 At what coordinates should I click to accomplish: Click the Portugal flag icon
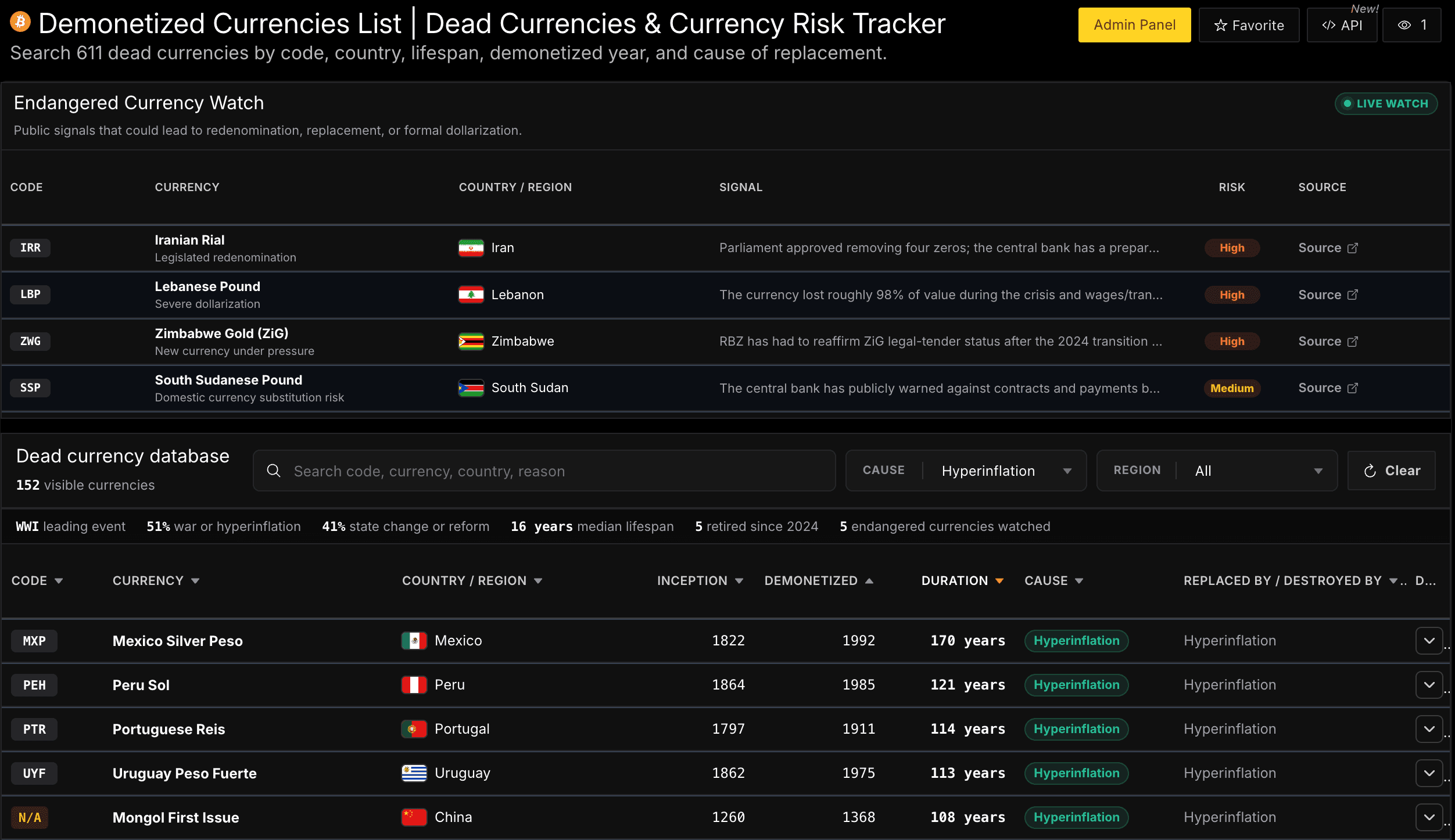point(414,729)
